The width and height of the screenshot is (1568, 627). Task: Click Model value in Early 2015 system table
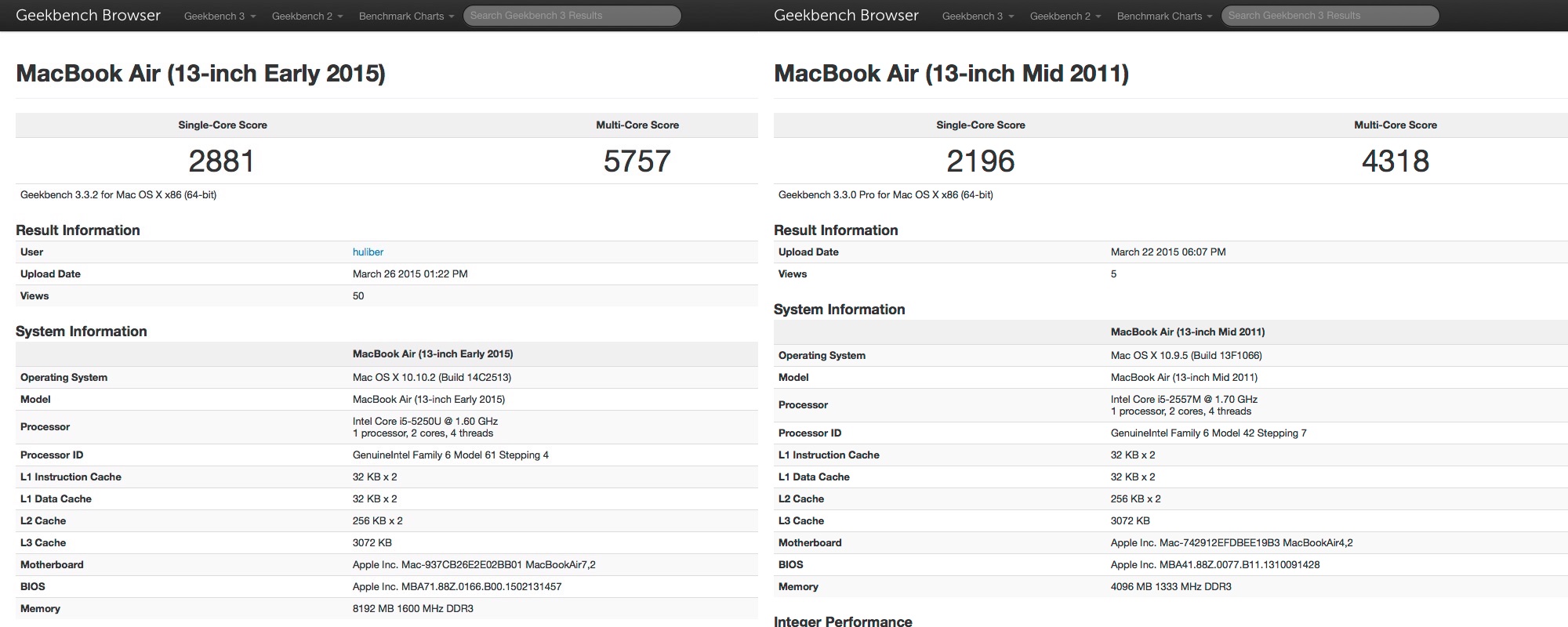click(x=429, y=399)
